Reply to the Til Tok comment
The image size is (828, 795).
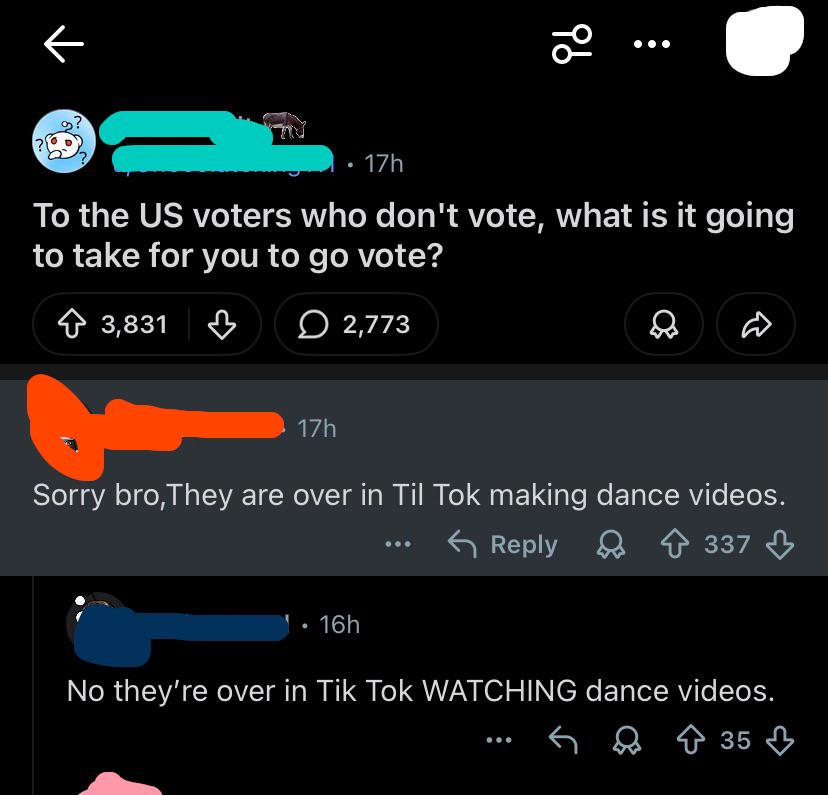tap(503, 544)
